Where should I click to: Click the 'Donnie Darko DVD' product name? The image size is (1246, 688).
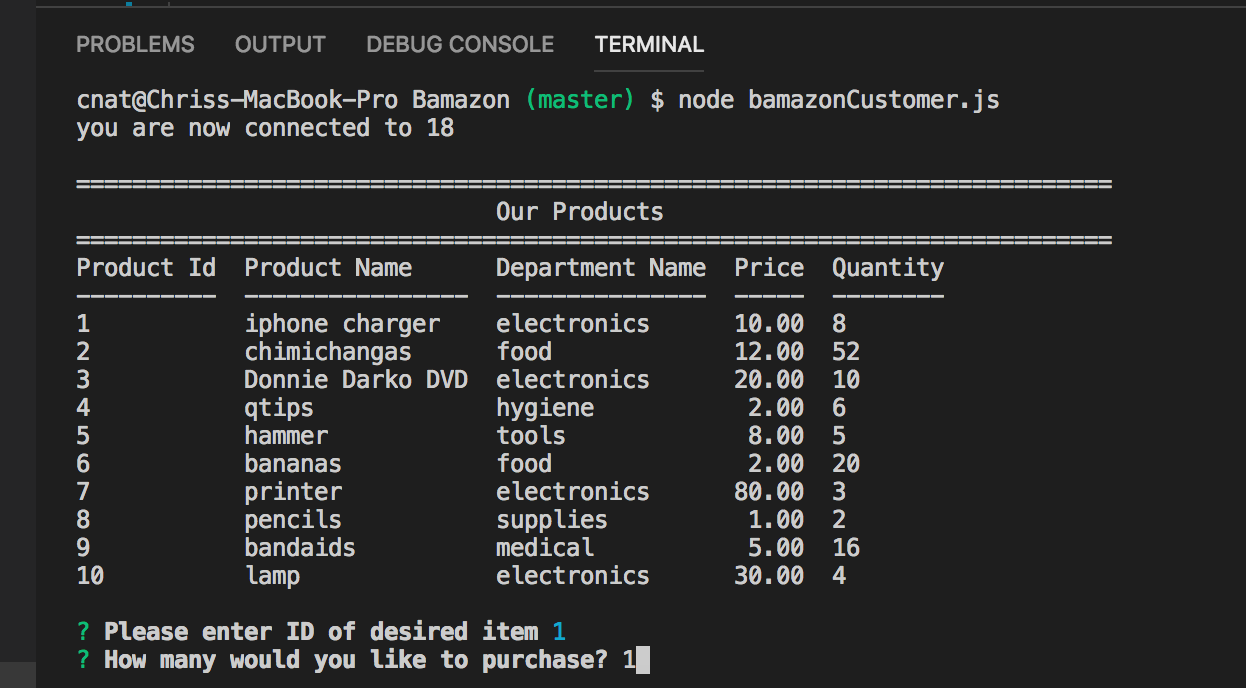(x=355, y=380)
